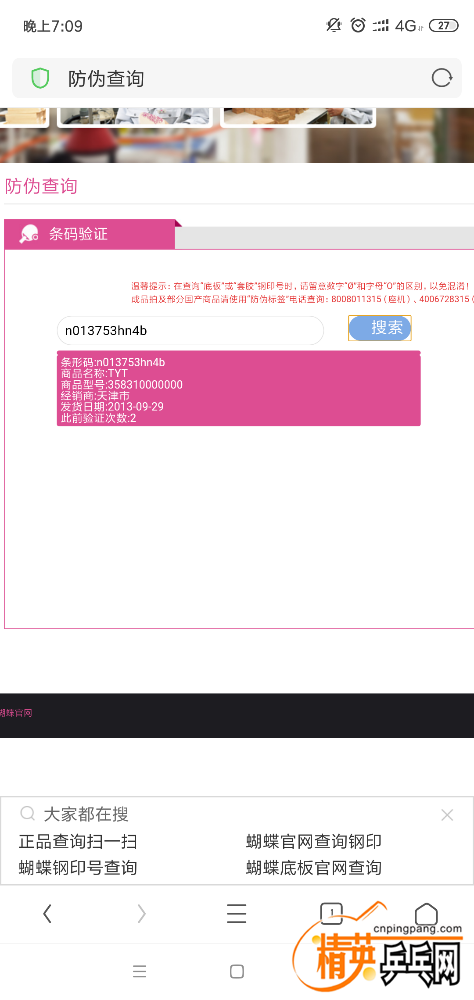
Task: Tap the red 温馨提示 notice text
Action: (x=302, y=292)
